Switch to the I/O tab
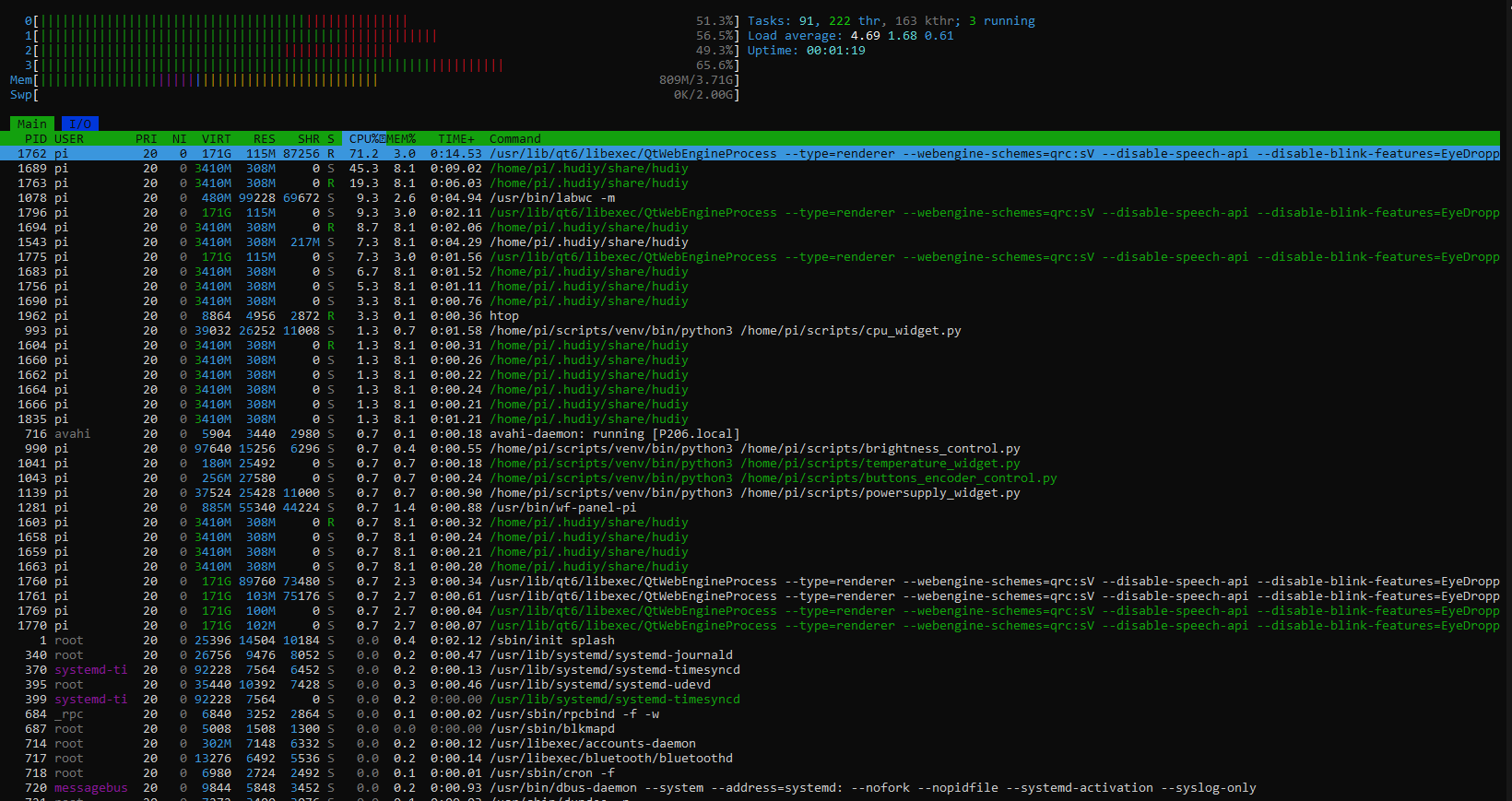 (80, 124)
